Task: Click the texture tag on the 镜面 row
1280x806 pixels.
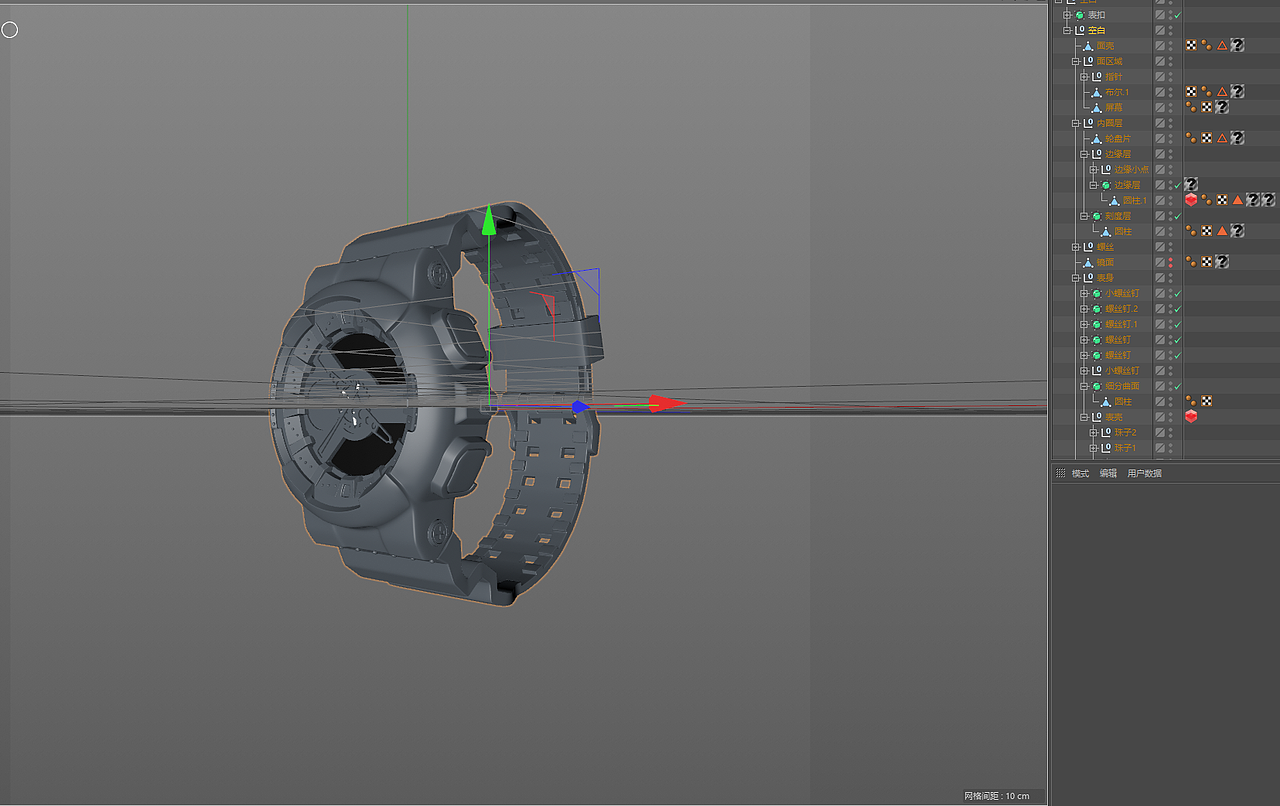Action: point(1206,262)
